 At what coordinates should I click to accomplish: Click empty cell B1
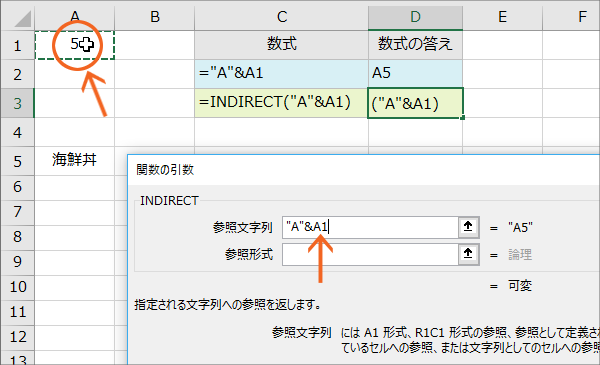pos(155,45)
